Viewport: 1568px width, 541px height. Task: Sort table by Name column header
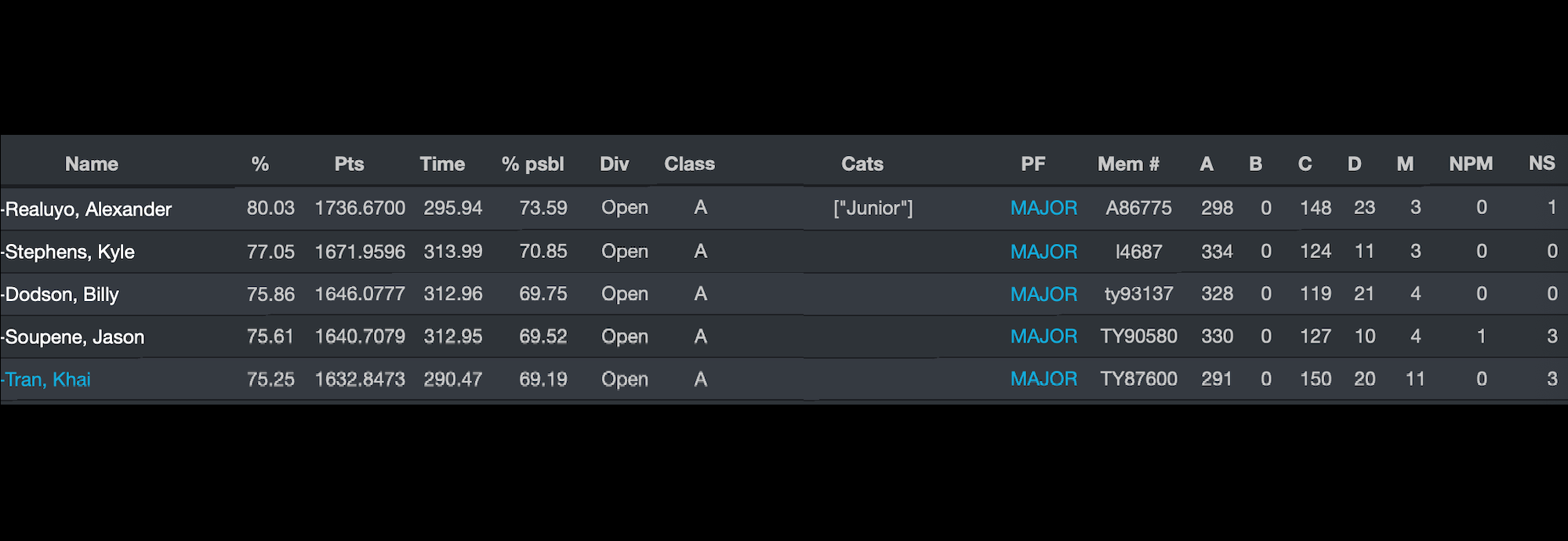(92, 164)
